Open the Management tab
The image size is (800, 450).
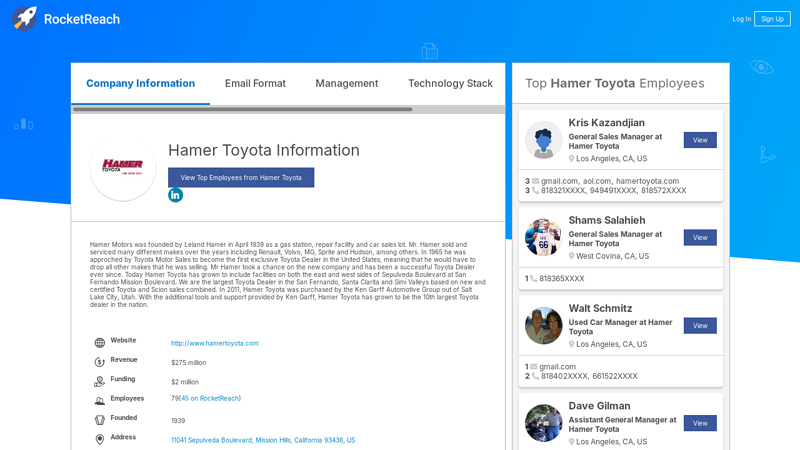pos(347,83)
